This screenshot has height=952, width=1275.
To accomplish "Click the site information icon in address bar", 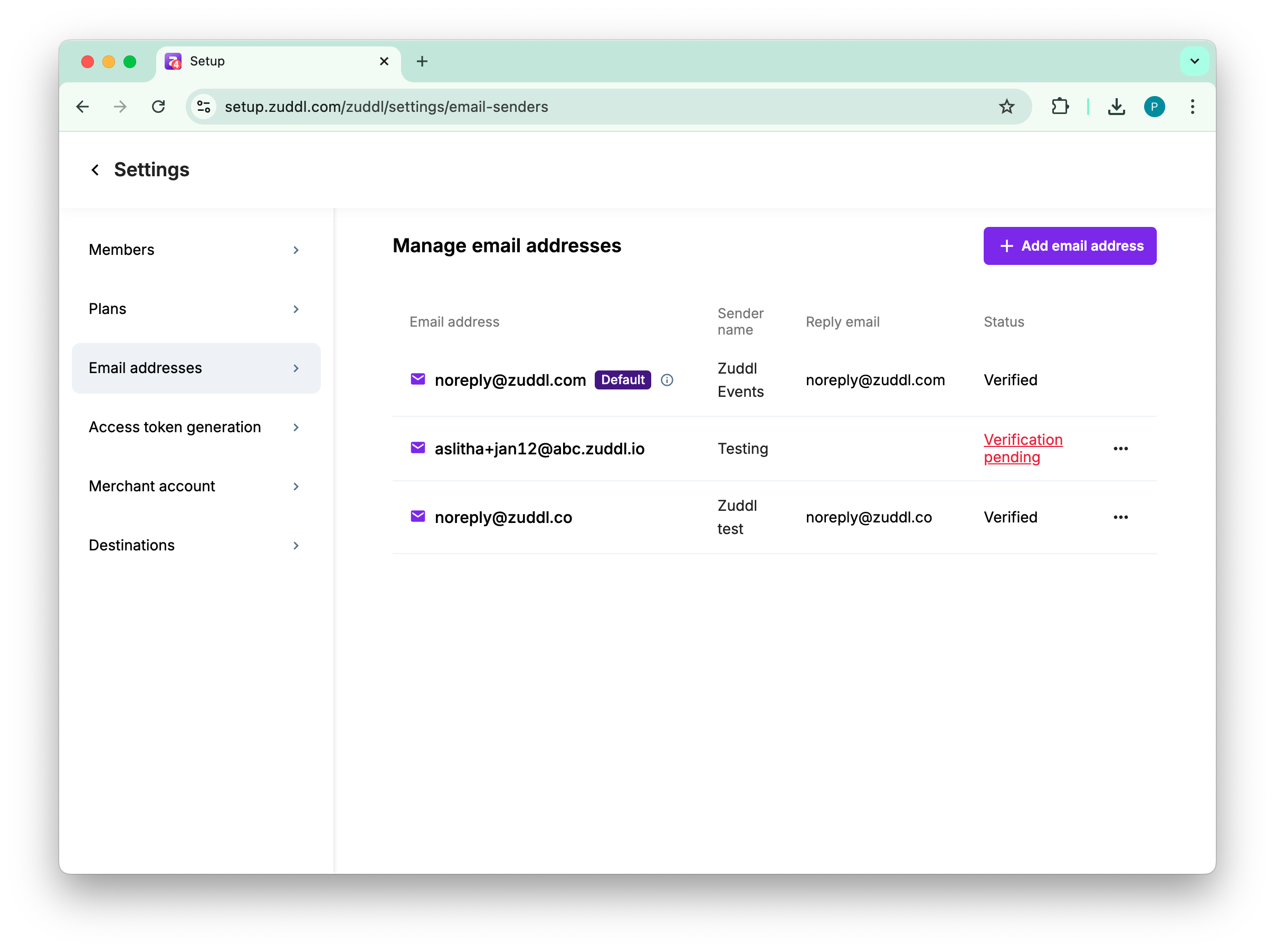I will point(204,107).
